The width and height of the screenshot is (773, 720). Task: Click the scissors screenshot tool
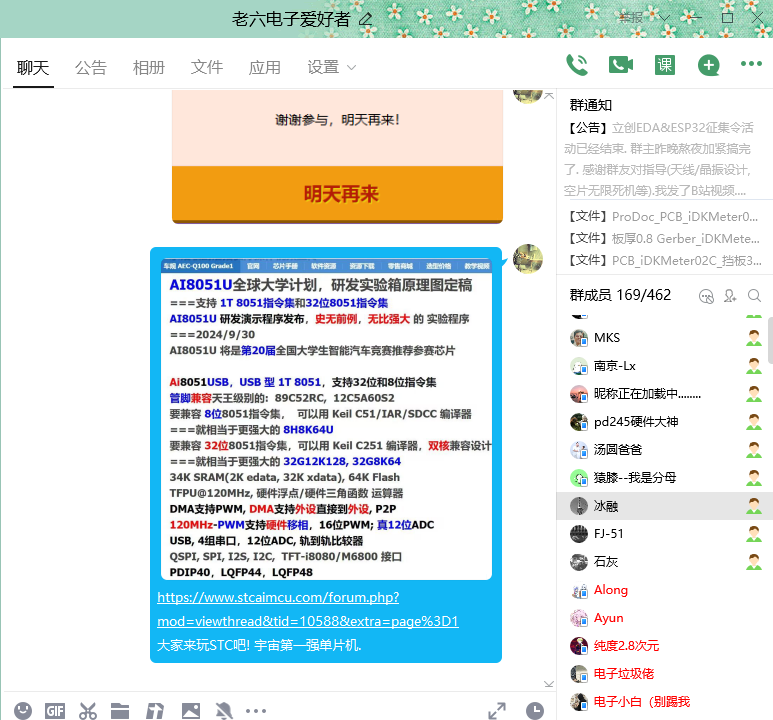pyautogui.click(x=88, y=711)
